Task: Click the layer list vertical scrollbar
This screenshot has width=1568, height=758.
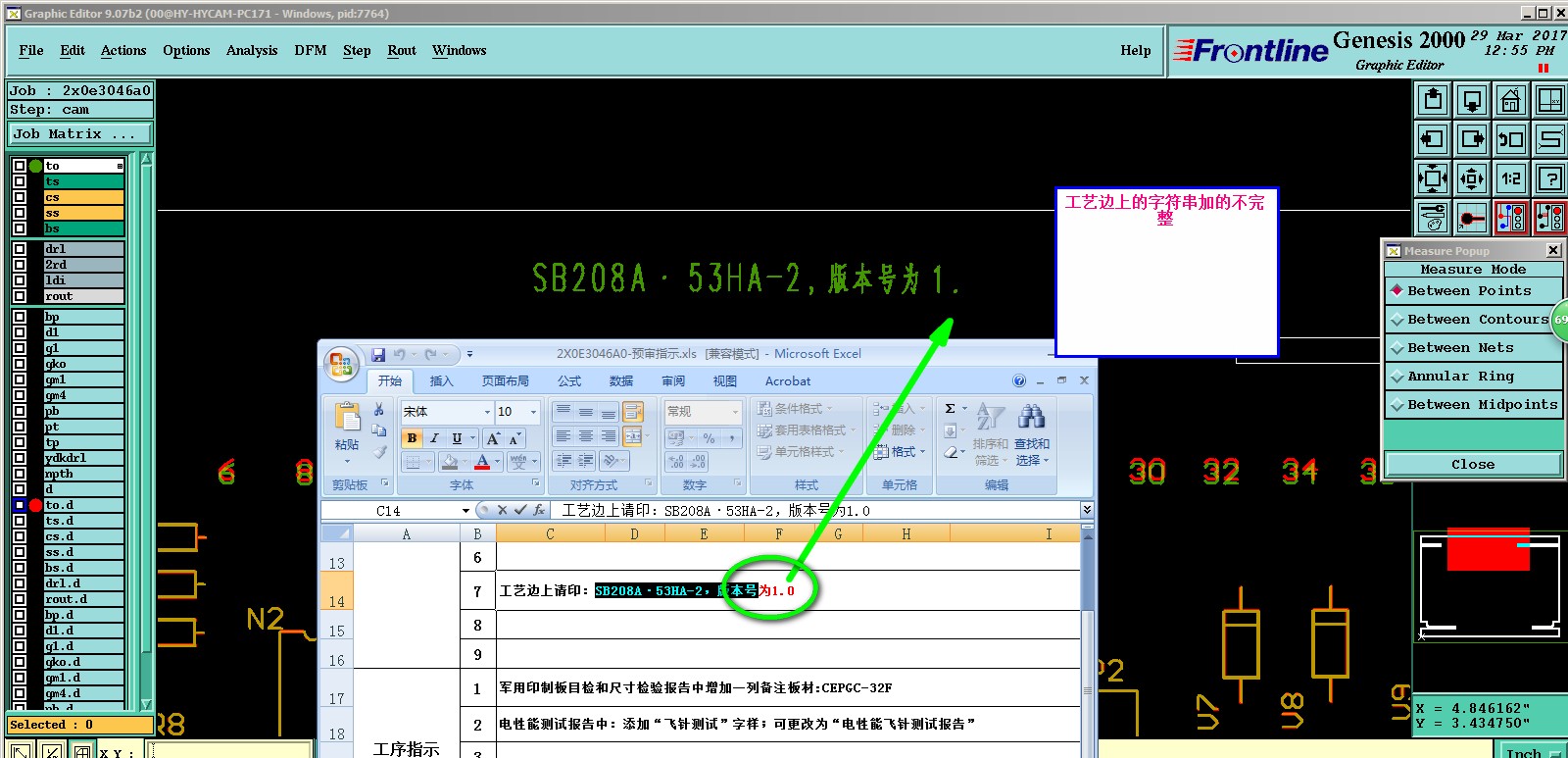Action: click(147, 431)
